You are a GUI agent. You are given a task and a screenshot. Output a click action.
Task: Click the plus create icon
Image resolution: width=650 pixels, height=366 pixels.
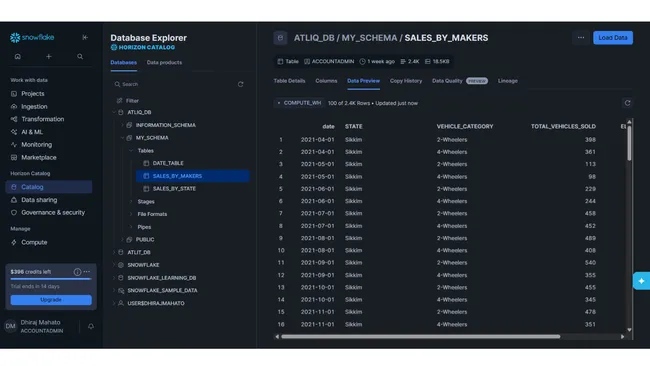(49, 56)
